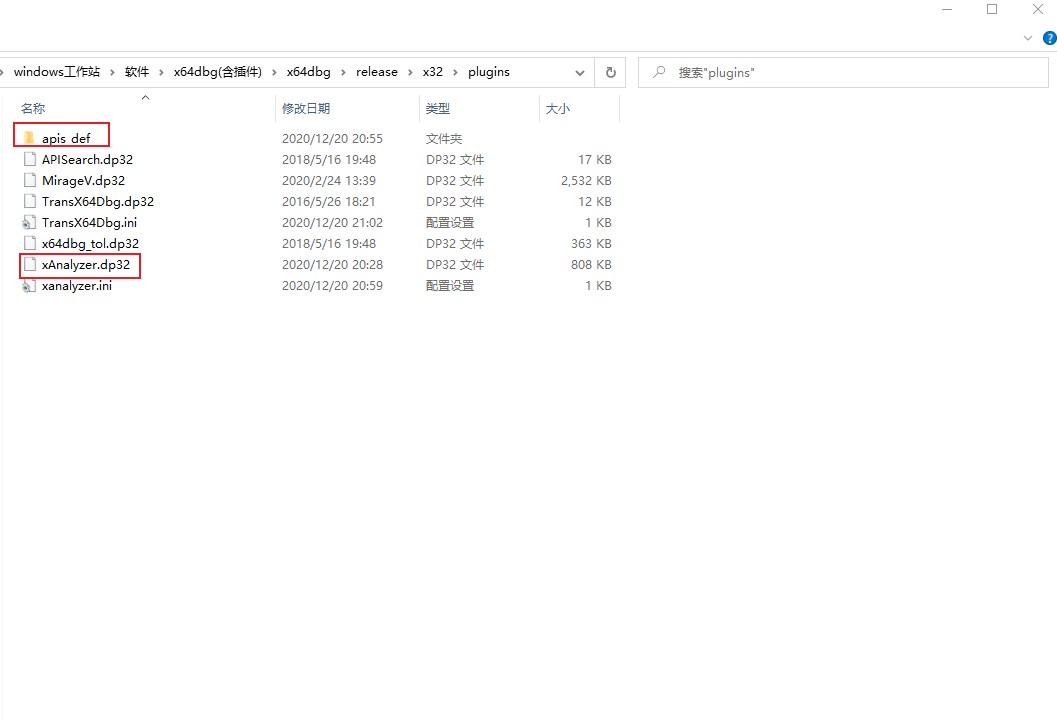1057x720 pixels.
Task: Open the blue Help icon
Action: pyautogui.click(x=1050, y=38)
